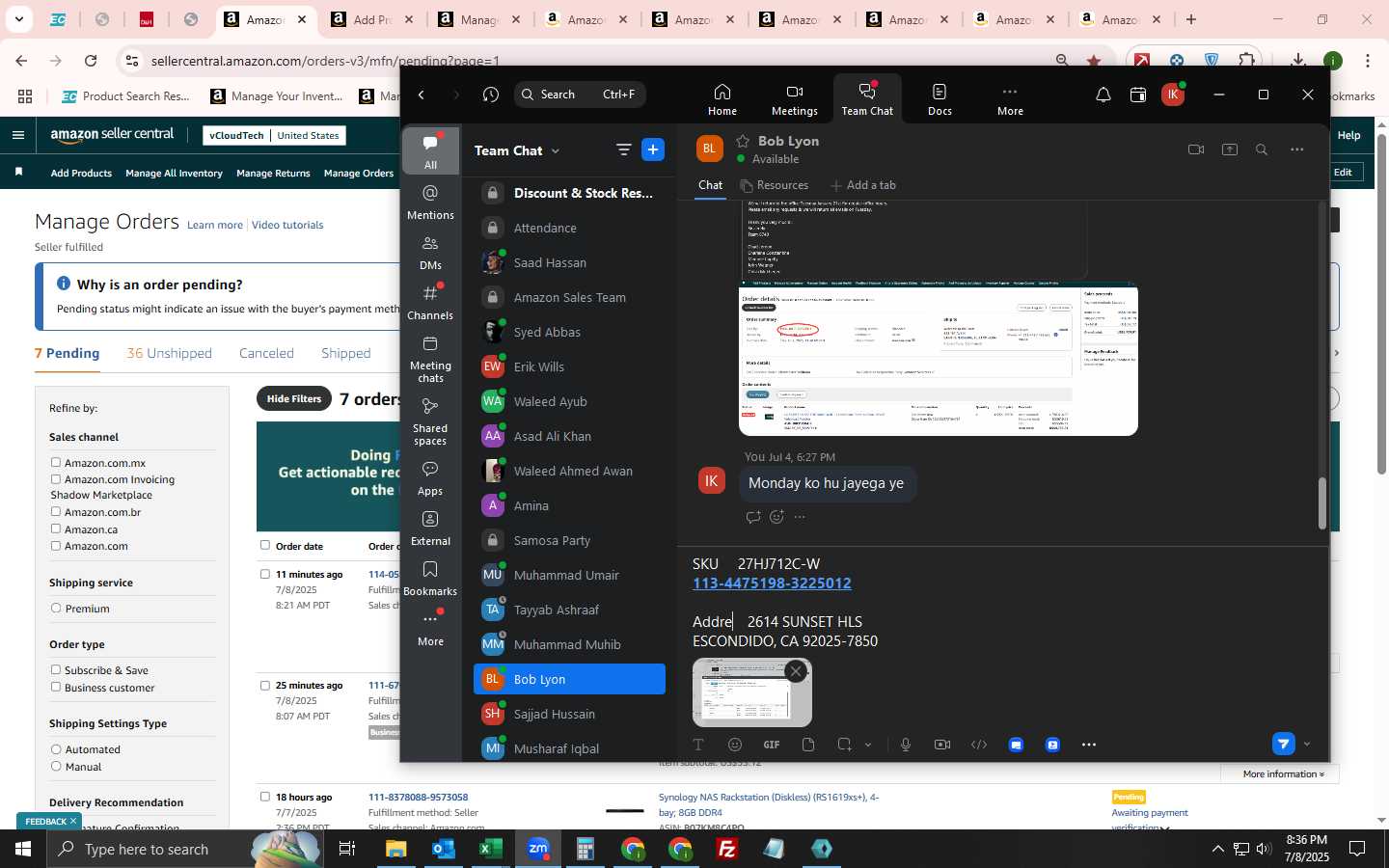1389x868 pixels.
Task: Open Meeting chats in Zoom sidebar
Action: tap(430, 359)
